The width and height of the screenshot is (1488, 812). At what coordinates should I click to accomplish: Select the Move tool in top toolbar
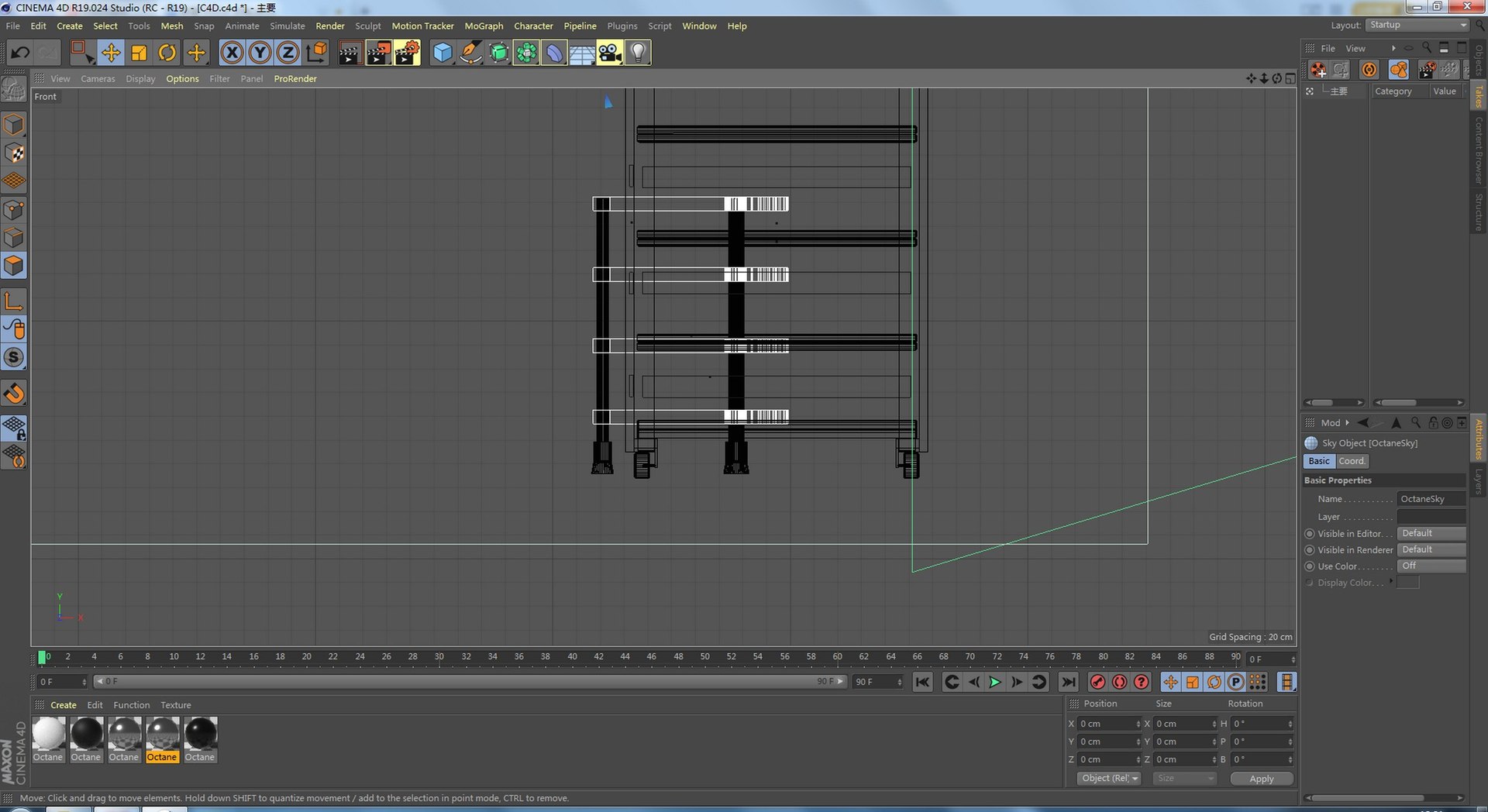(x=111, y=53)
